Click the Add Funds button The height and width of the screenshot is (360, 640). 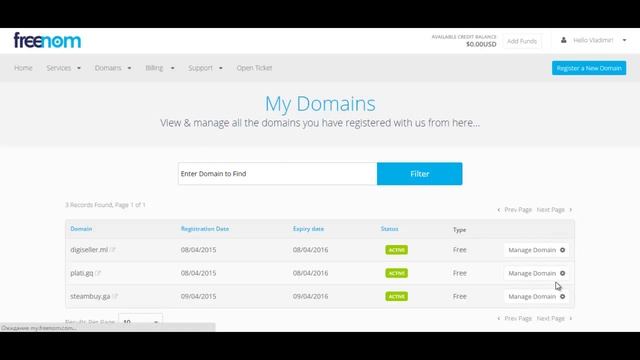coord(522,41)
